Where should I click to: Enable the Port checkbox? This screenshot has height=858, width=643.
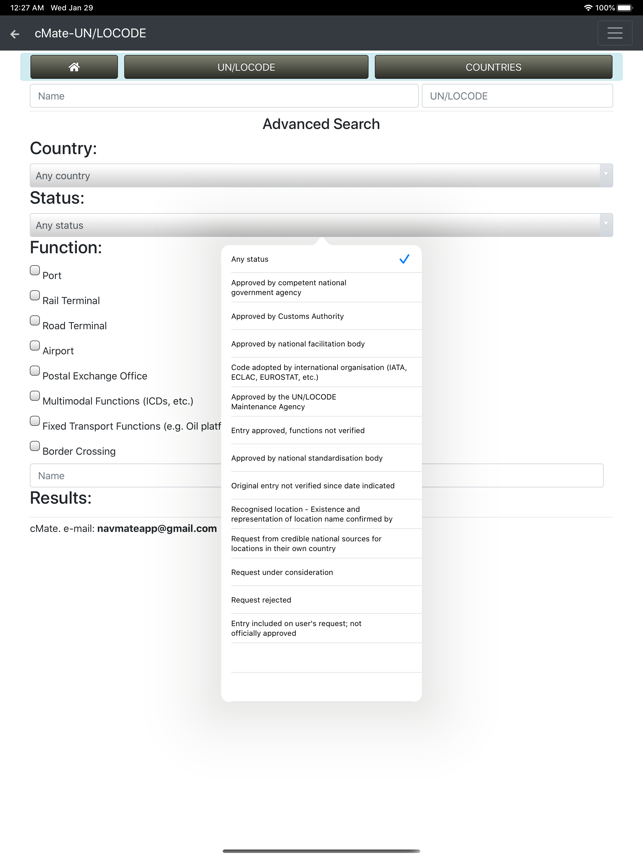[x=35, y=270]
